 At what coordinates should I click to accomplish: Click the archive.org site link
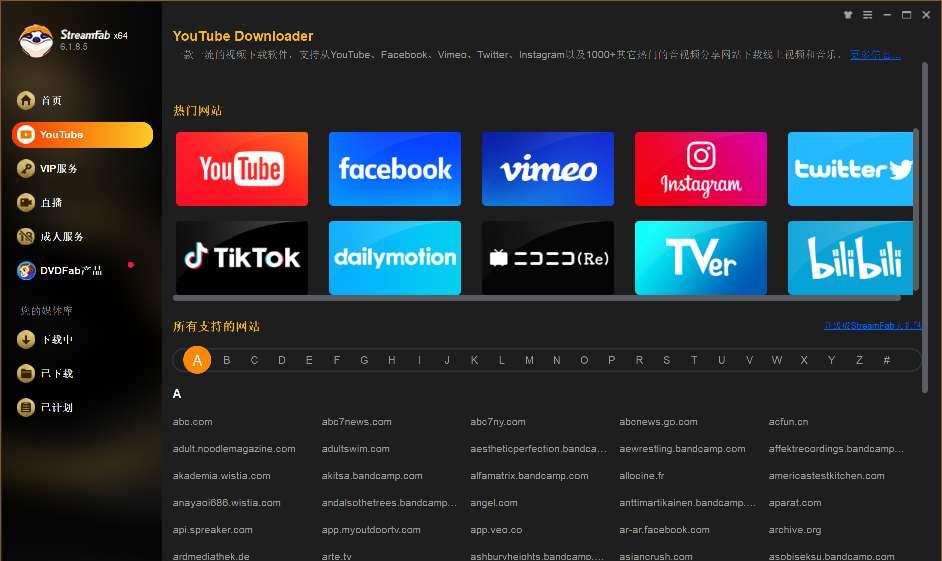tap(795, 530)
